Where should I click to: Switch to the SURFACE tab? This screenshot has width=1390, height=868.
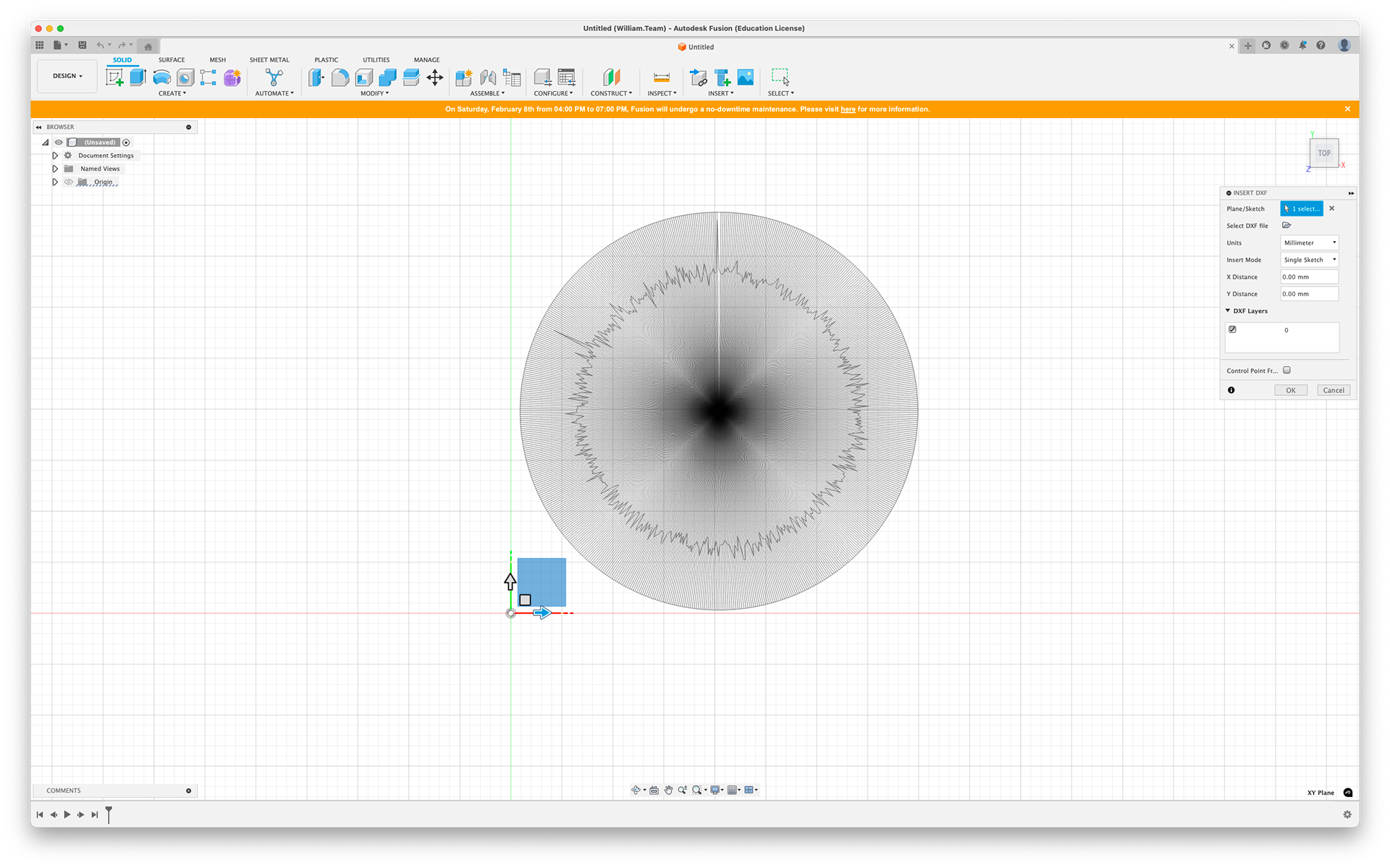pos(172,60)
